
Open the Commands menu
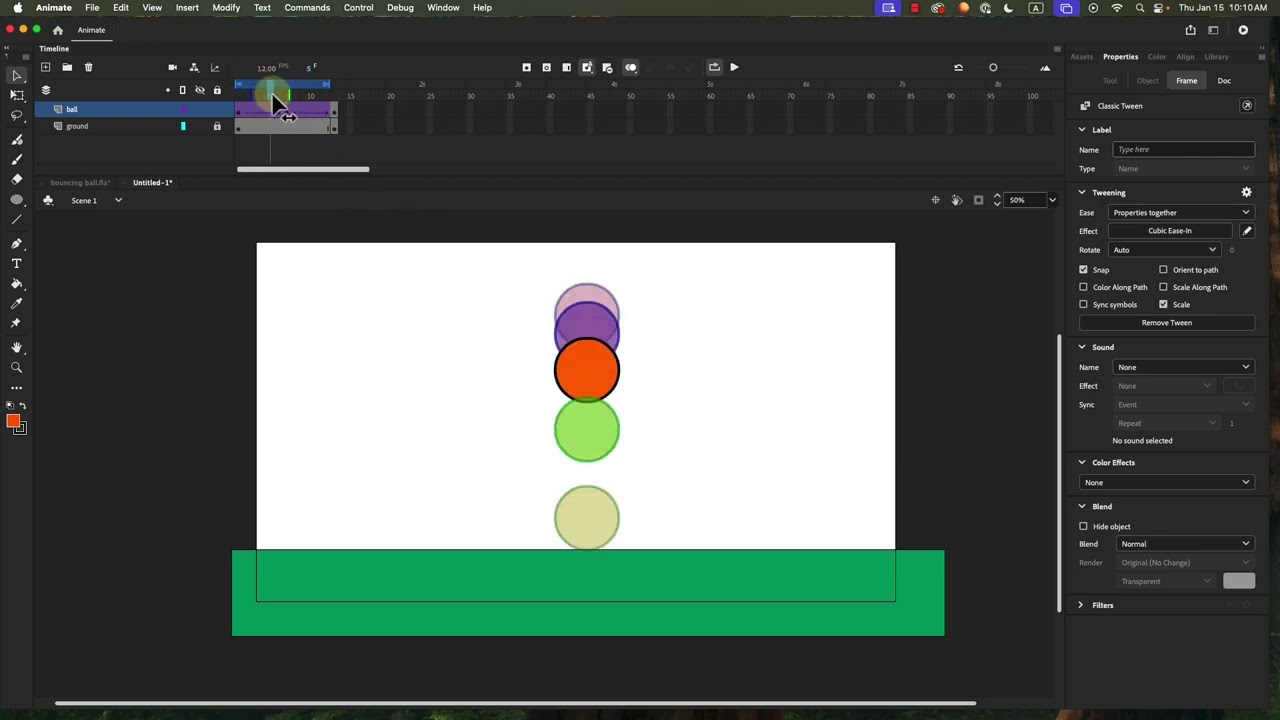coord(307,8)
